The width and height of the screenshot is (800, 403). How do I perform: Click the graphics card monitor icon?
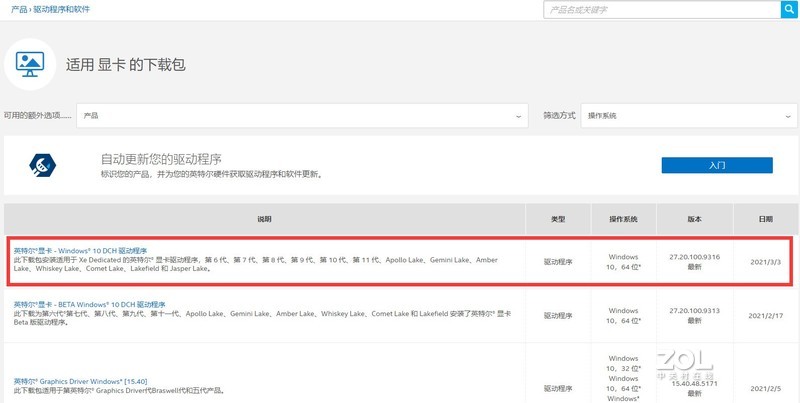point(30,64)
